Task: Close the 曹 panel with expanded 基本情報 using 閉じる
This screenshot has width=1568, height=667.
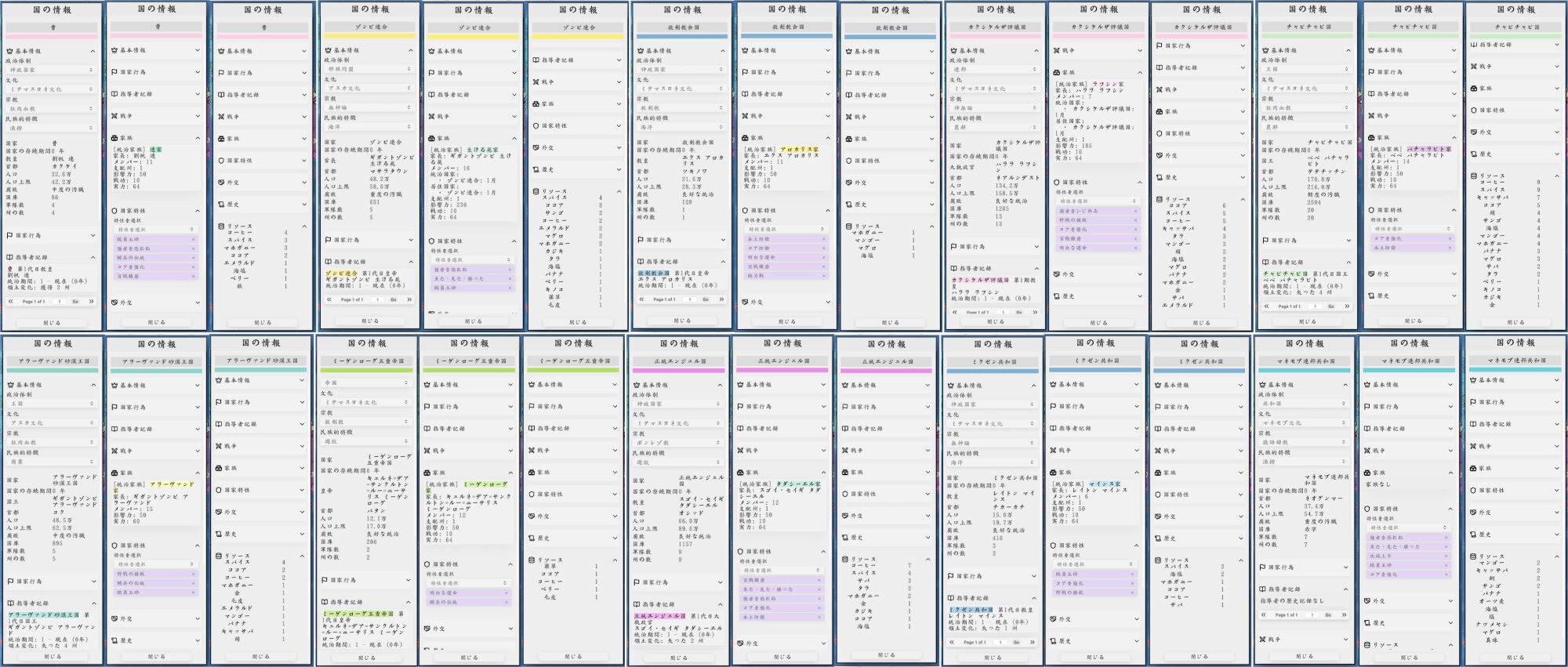Action: [x=52, y=323]
